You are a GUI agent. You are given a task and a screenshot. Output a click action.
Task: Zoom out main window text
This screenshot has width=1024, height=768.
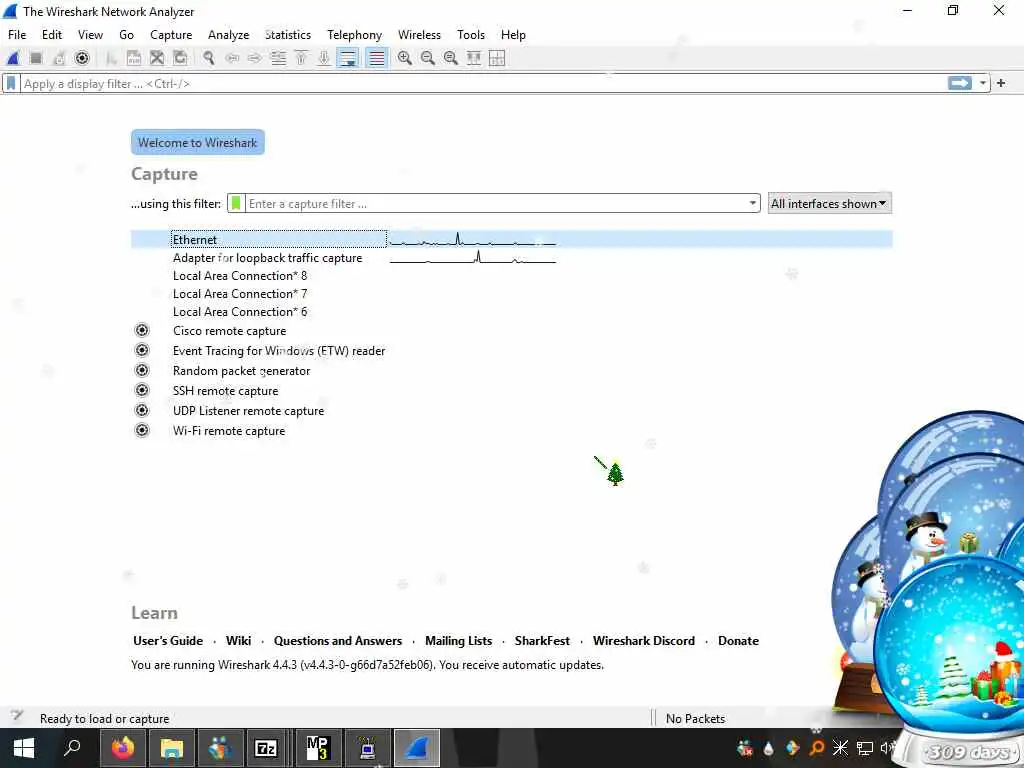tap(428, 58)
